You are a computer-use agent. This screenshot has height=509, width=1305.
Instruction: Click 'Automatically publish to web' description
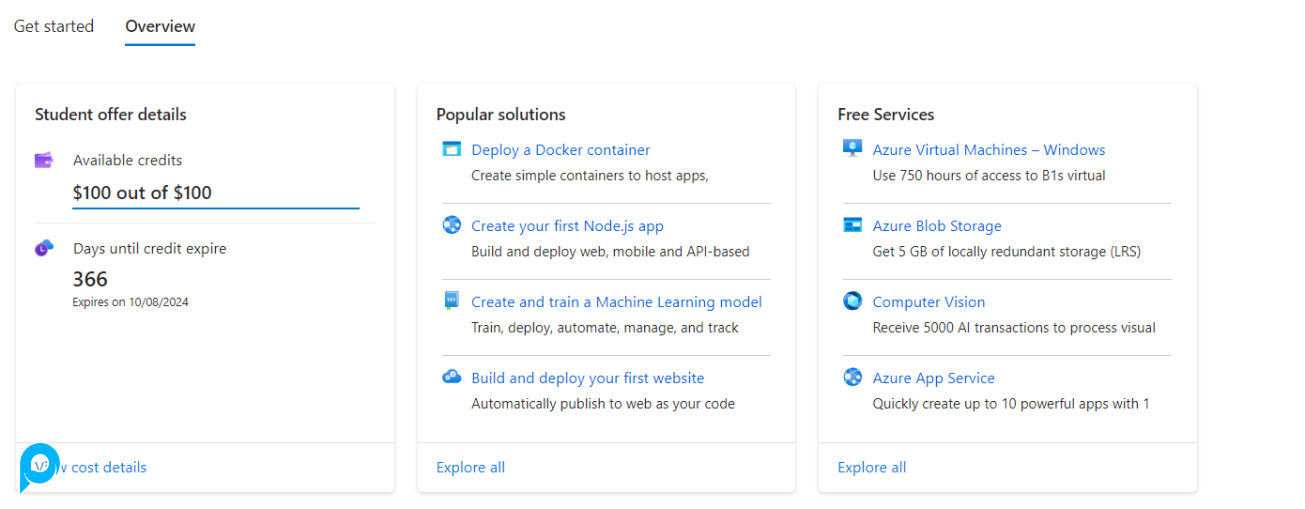pos(603,404)
